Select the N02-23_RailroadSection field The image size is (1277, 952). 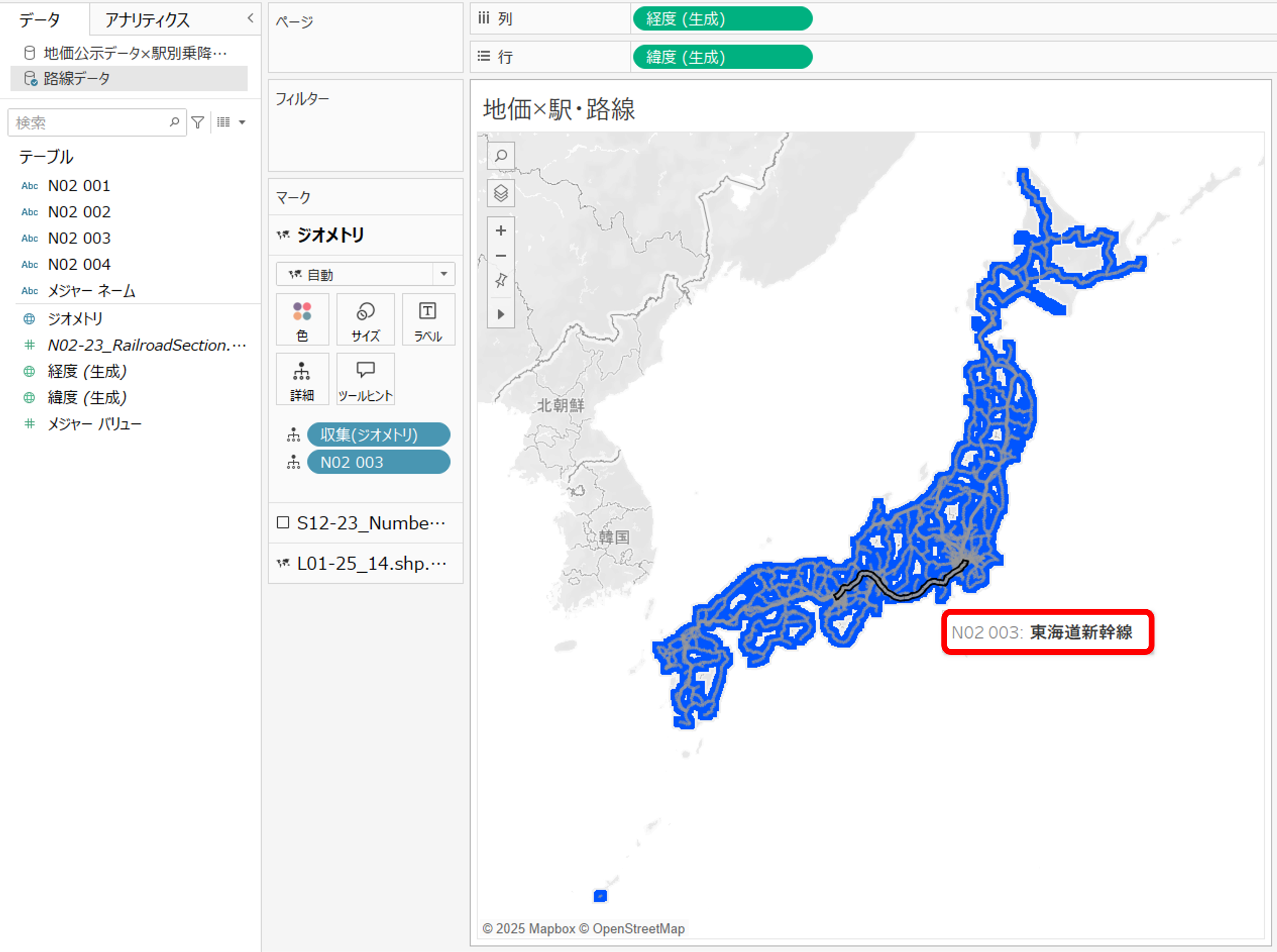click(x=146, y=345)
